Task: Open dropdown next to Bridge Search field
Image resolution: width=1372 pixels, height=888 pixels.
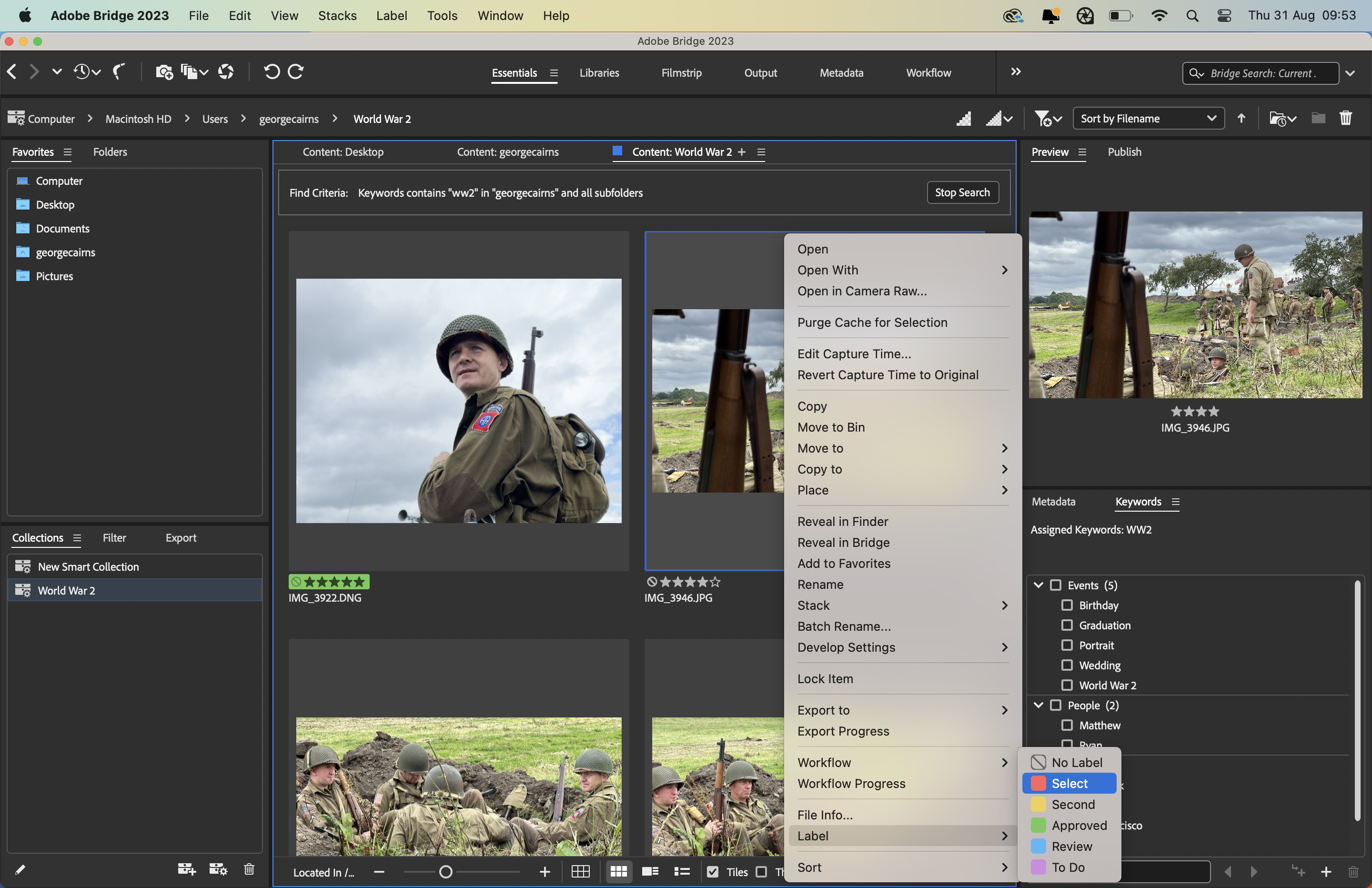Action: pyautogui.click(x=1350, y=73)
